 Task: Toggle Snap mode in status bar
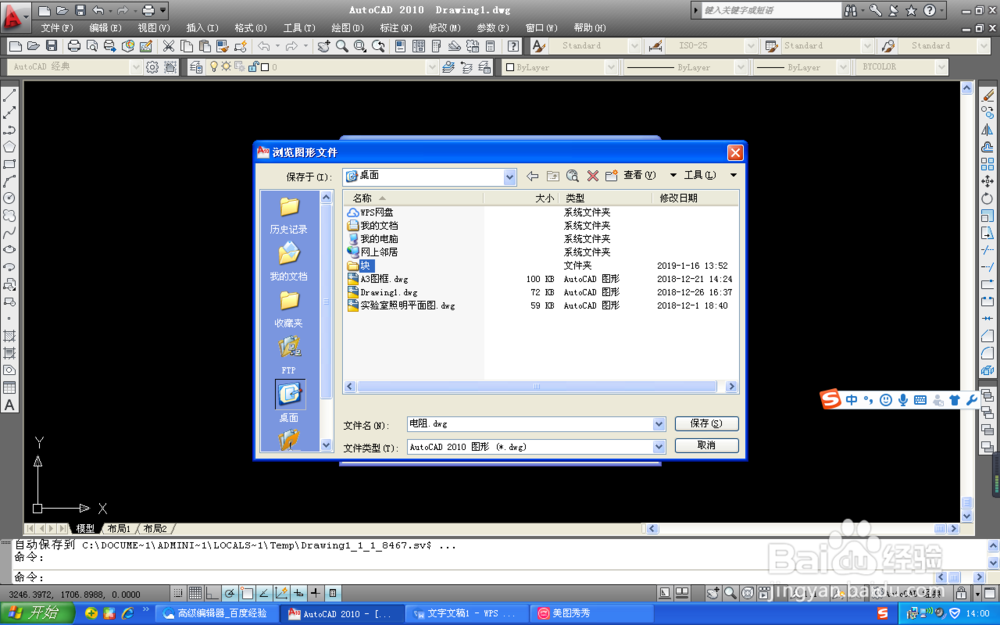click(x=179, y=593)
